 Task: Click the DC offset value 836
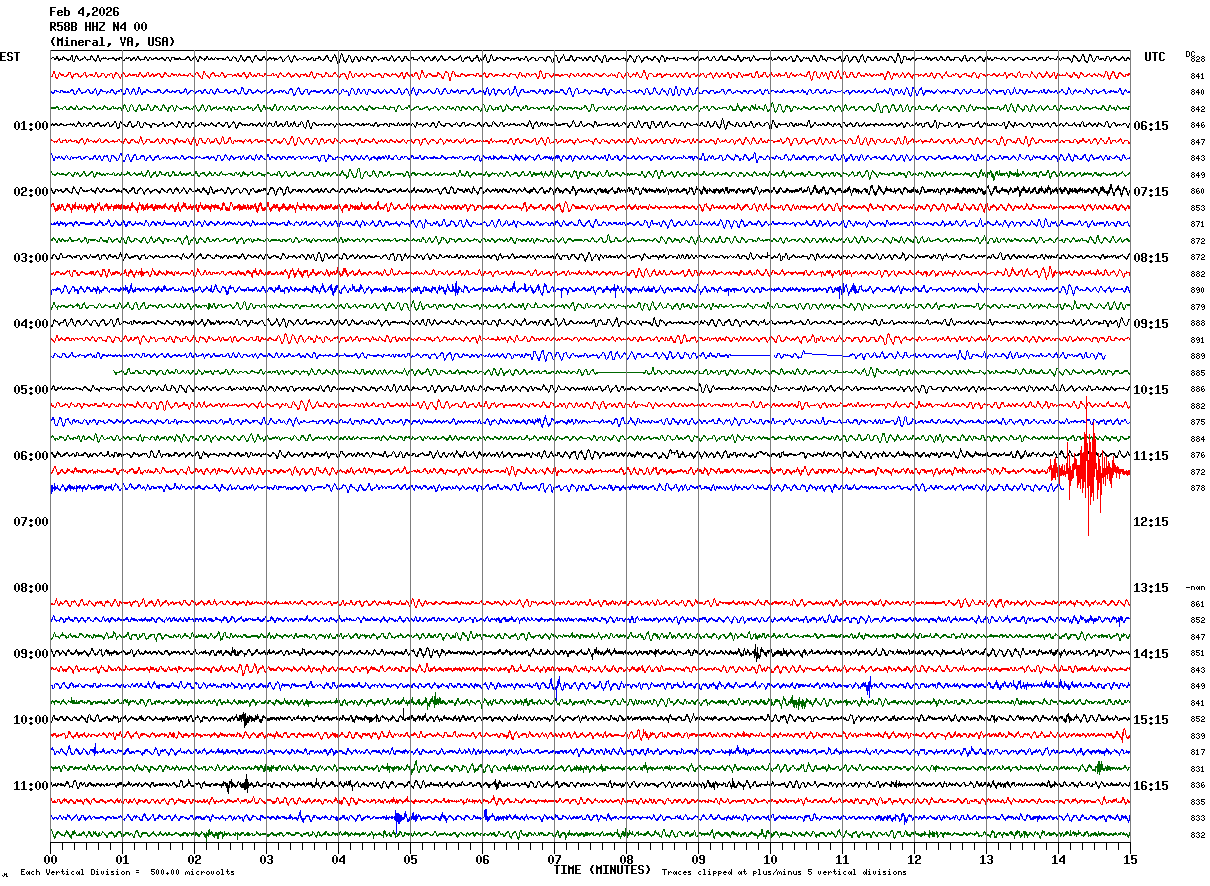(1198, 786)
